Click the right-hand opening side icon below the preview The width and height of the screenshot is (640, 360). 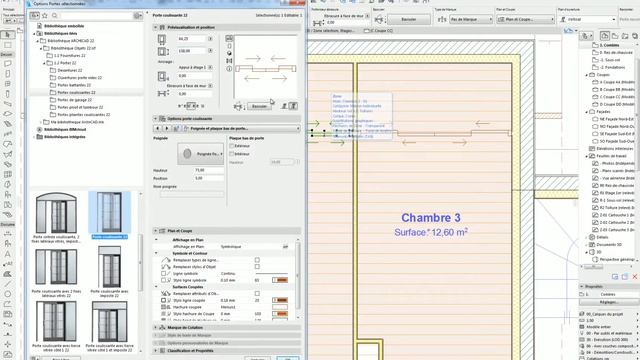[x=293, y=106]
